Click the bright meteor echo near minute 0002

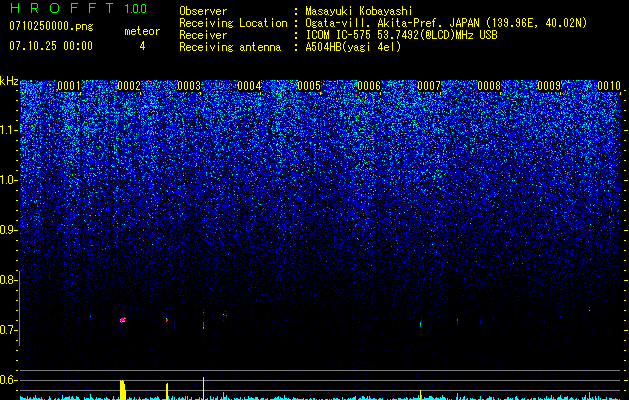tap(123, 320)
